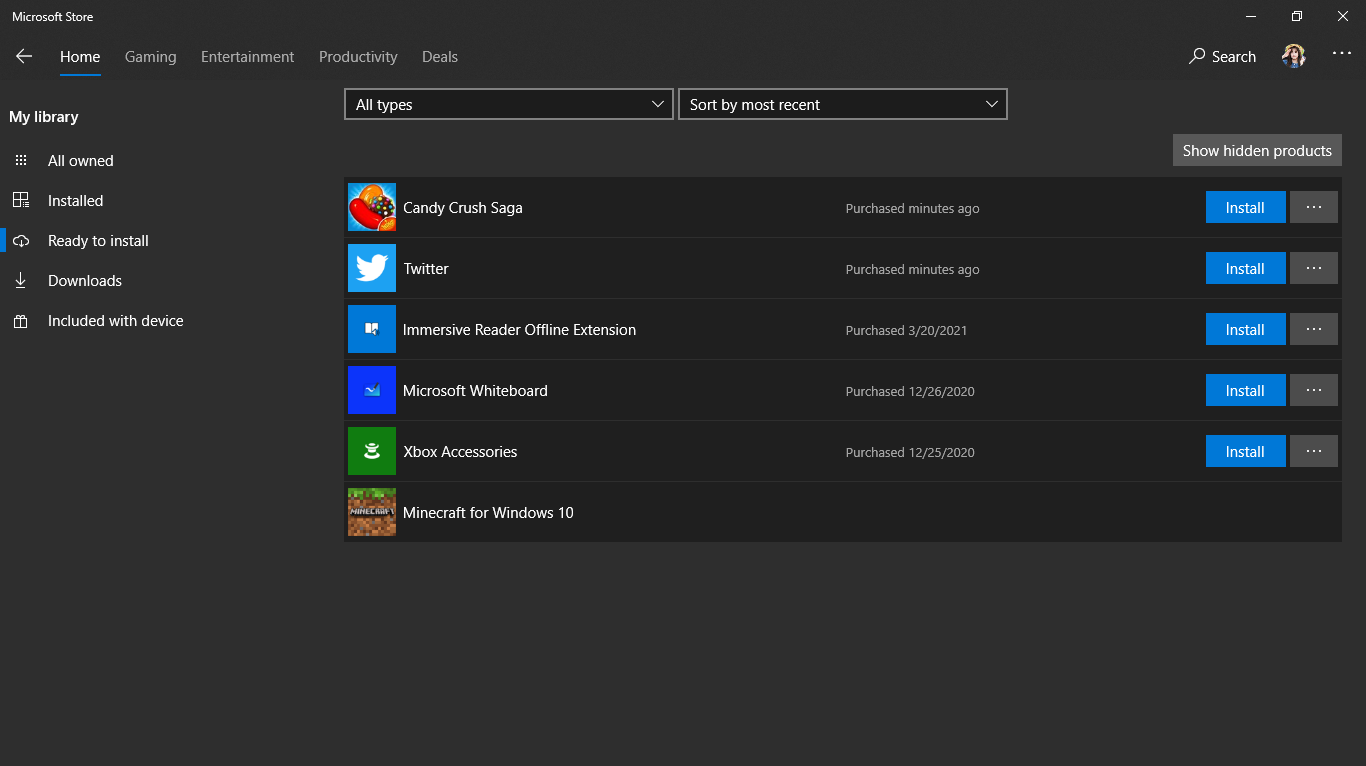Screen dimensions: 1366x766
Task: Click the back arrow icon
Action: (x=24, y=57)
